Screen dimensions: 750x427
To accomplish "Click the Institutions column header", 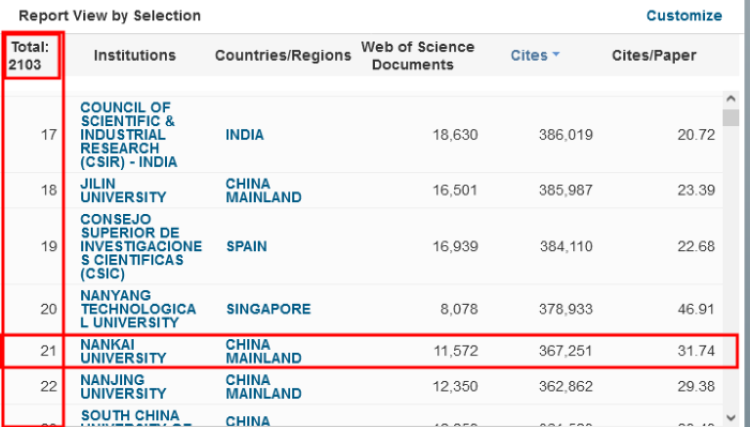I will point(134,56).
